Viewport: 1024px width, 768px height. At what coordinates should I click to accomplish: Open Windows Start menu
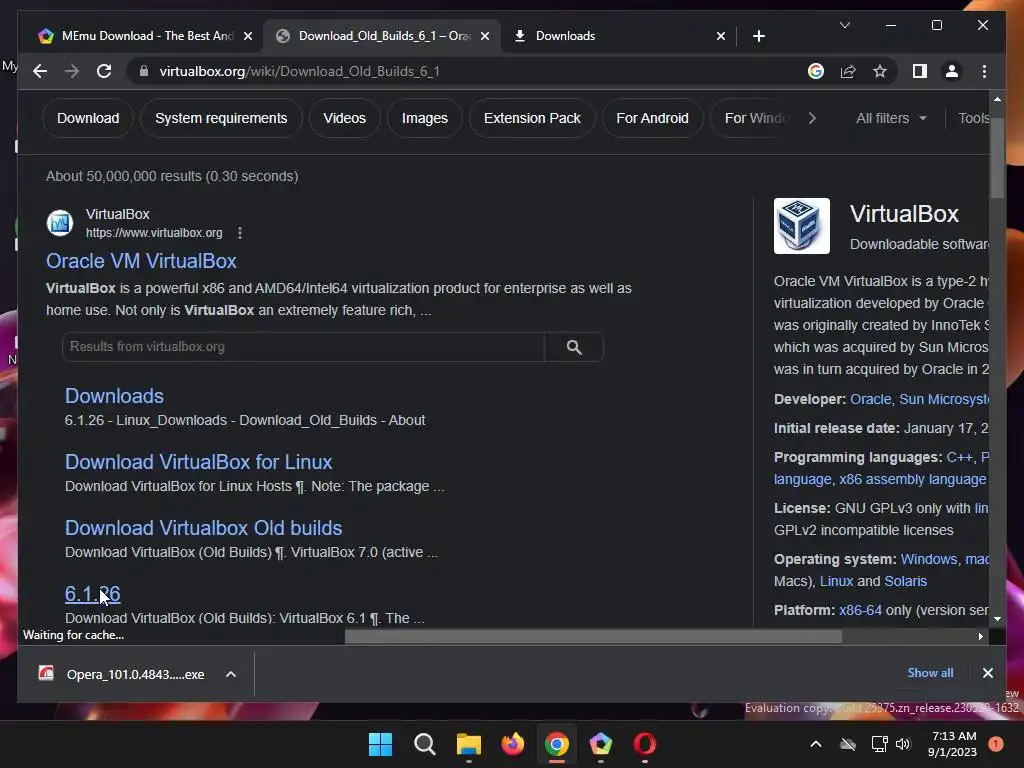point(380,744)
